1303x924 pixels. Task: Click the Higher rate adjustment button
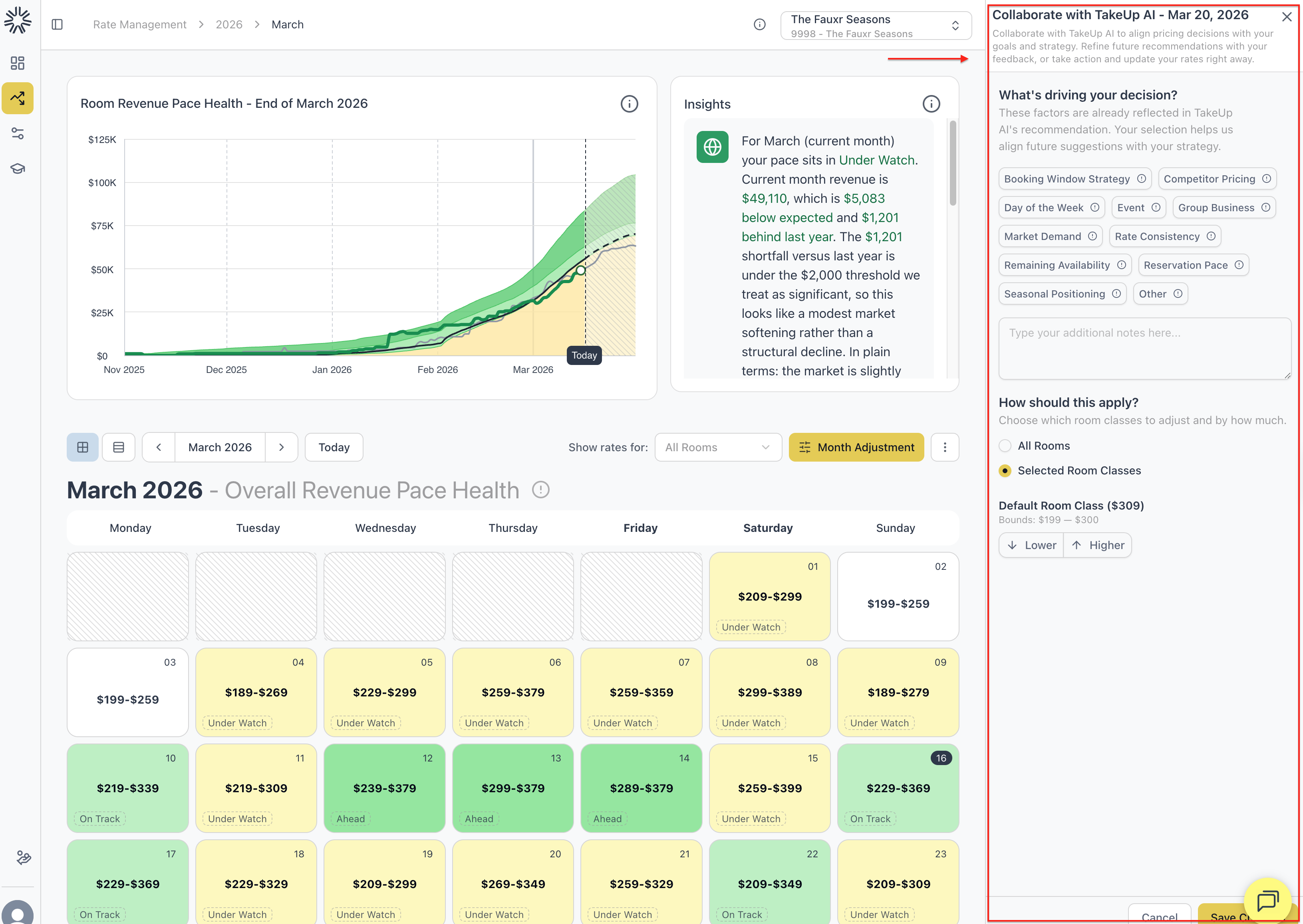[1098, 545]
